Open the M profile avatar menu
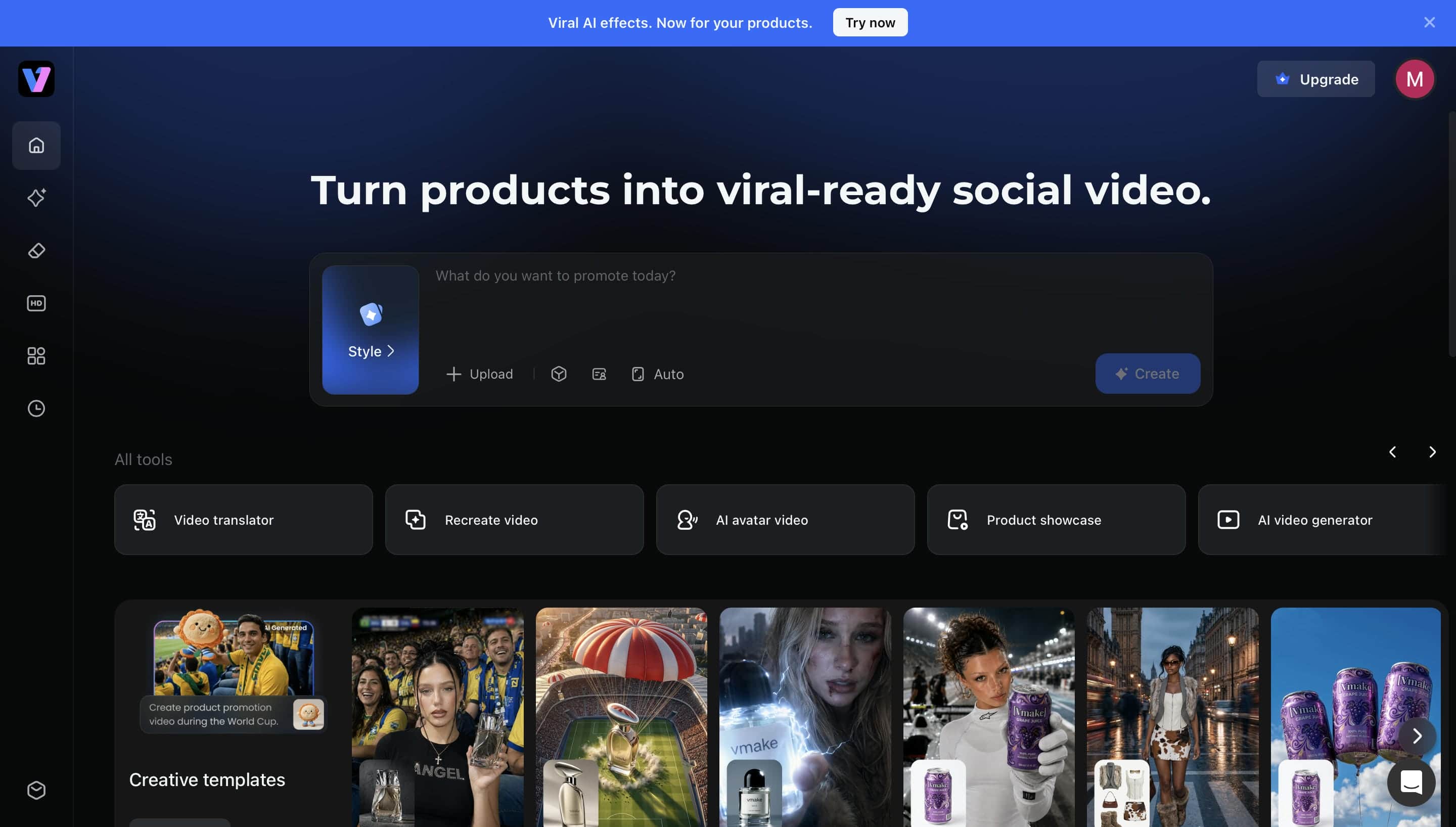 point(1415,79)
